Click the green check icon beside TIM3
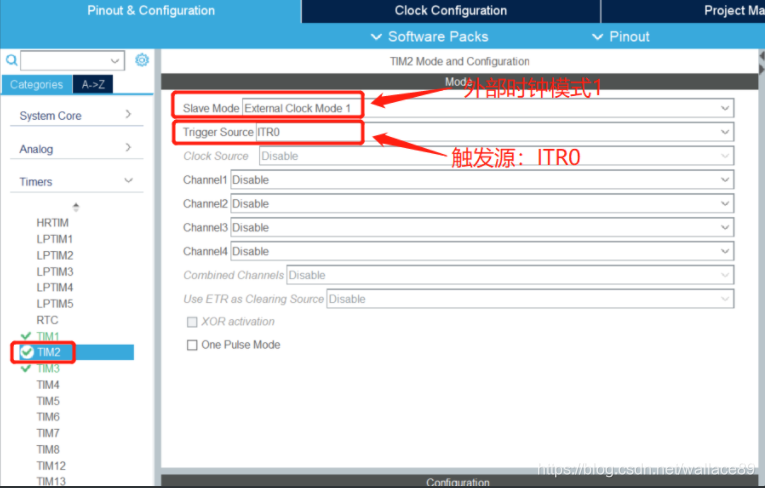 [26, 368]
